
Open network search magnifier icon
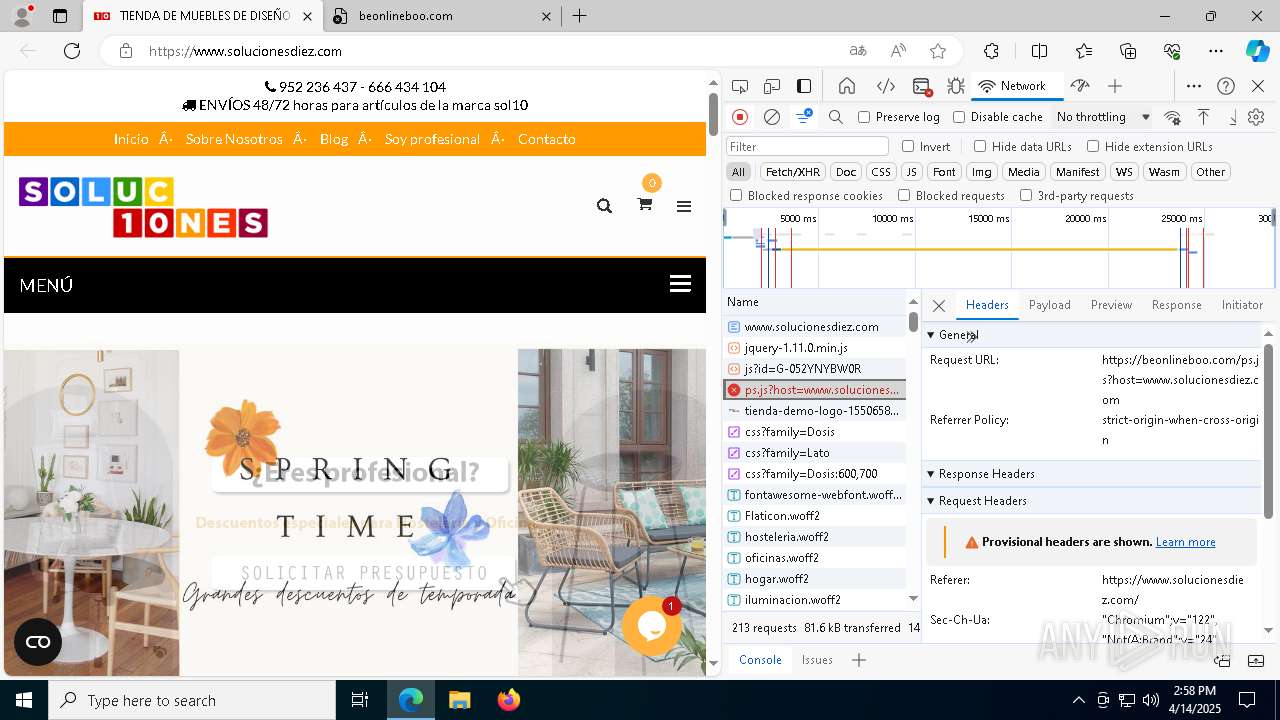(836, 117)
